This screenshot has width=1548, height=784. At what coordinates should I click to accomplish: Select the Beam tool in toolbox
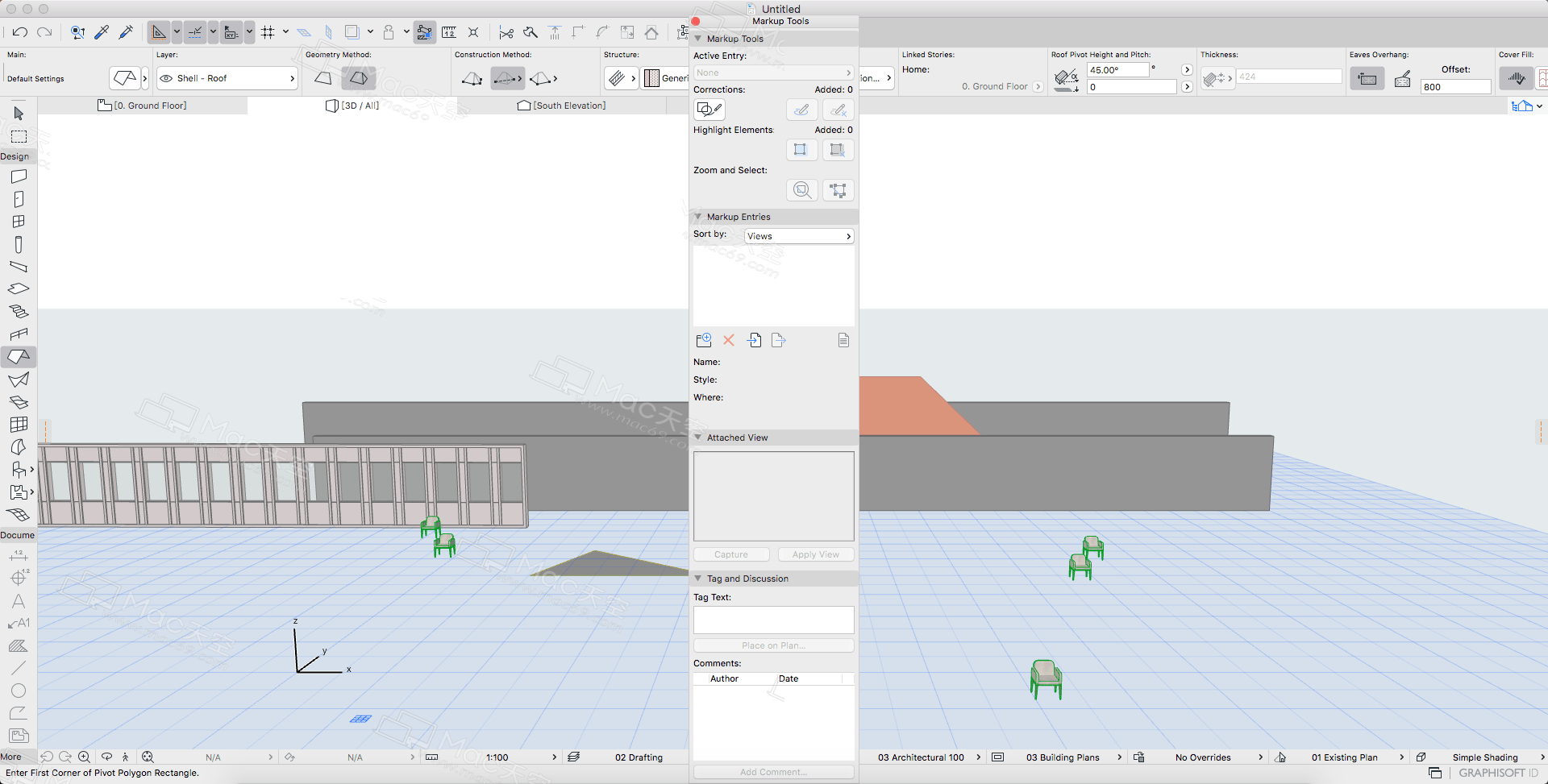point(19,267)
